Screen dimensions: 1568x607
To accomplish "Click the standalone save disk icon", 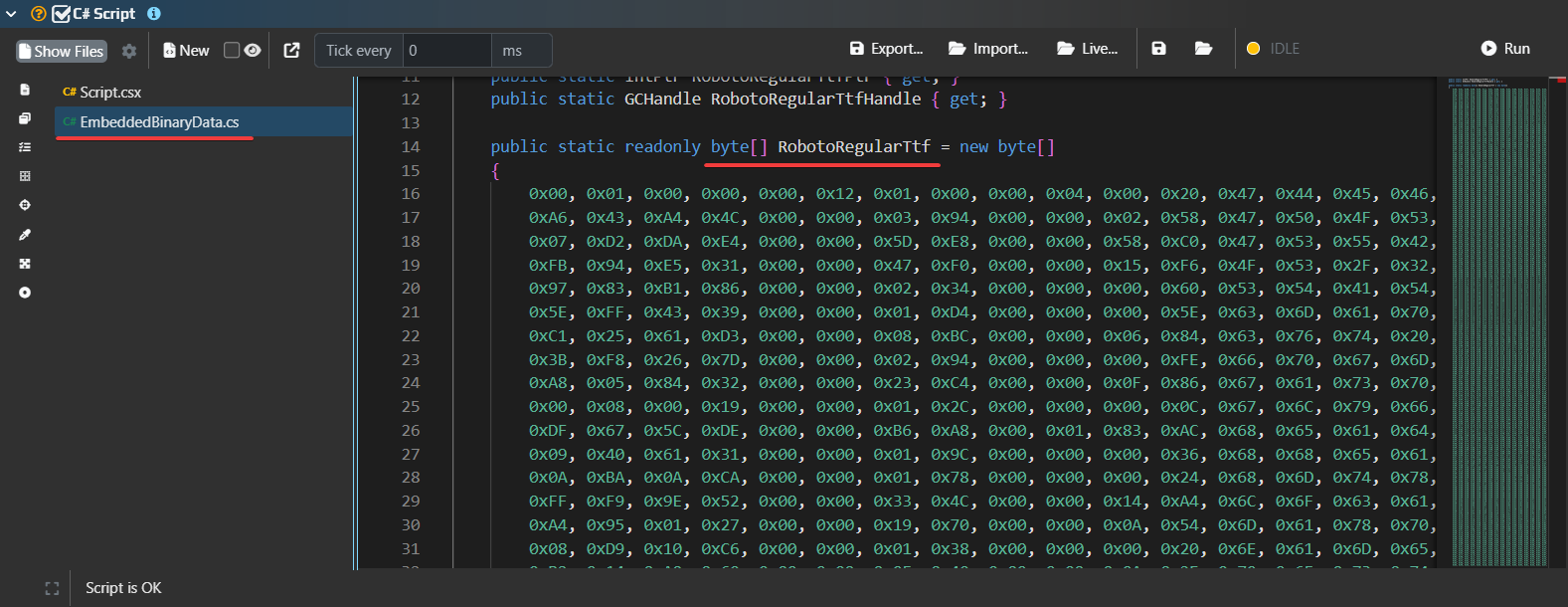I will [x=1158, y=49].
